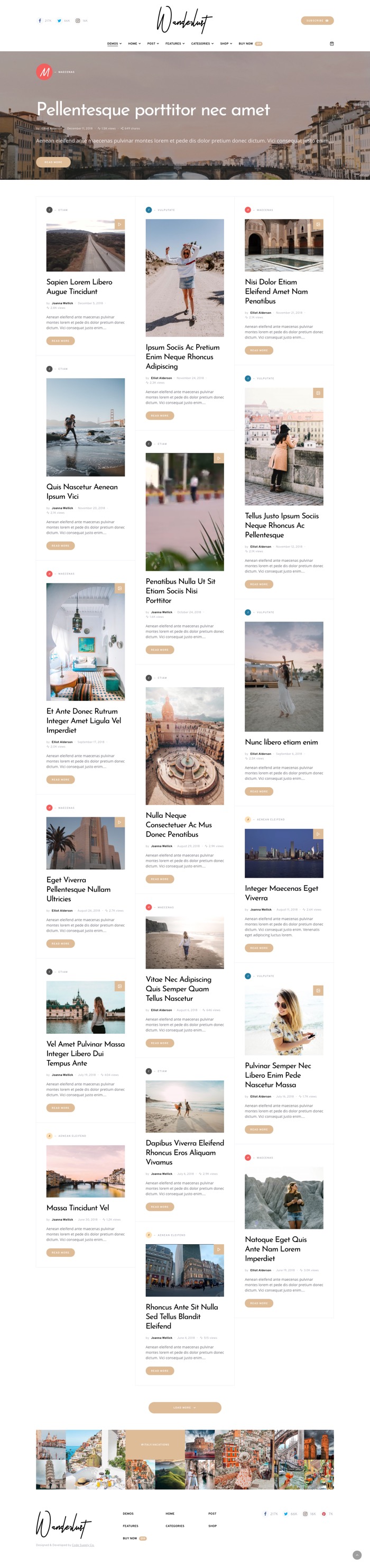Image resolution: width=370 pixels, height=1568 pixels.
Task: Click the scroll-to-top arrow icon
Action: [357, 1555]
